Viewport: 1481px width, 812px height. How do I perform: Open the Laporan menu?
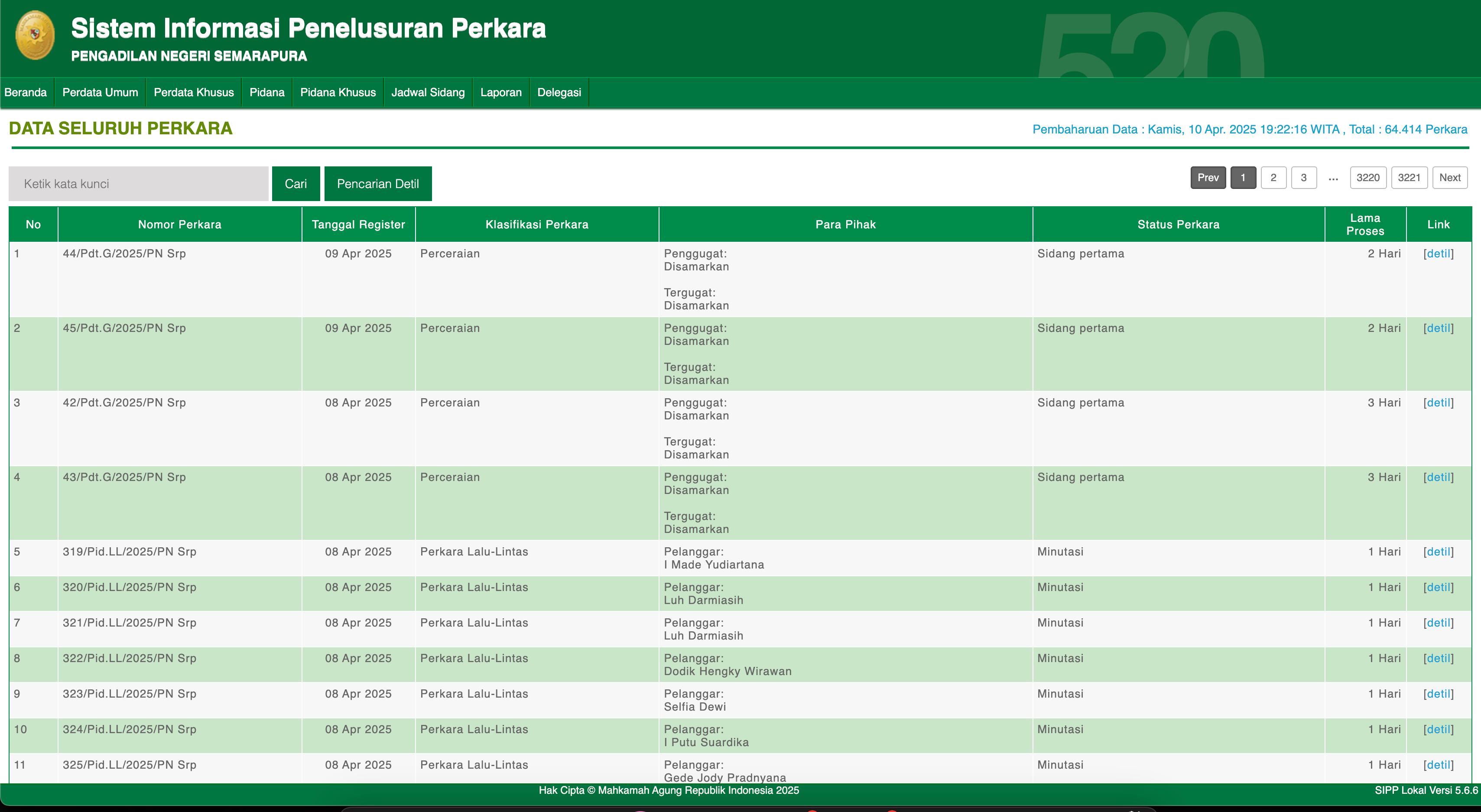501,93
